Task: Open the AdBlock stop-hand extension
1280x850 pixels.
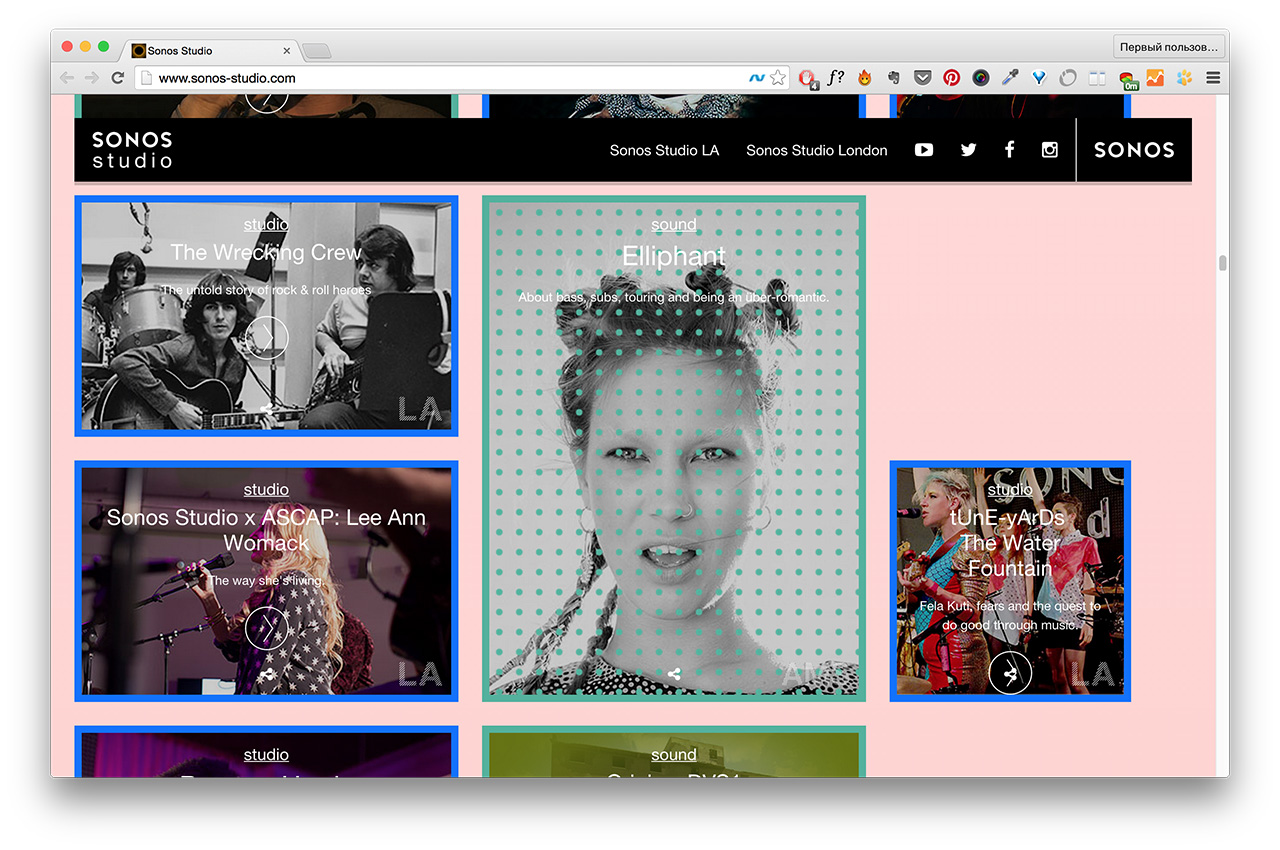Action: 808,78
